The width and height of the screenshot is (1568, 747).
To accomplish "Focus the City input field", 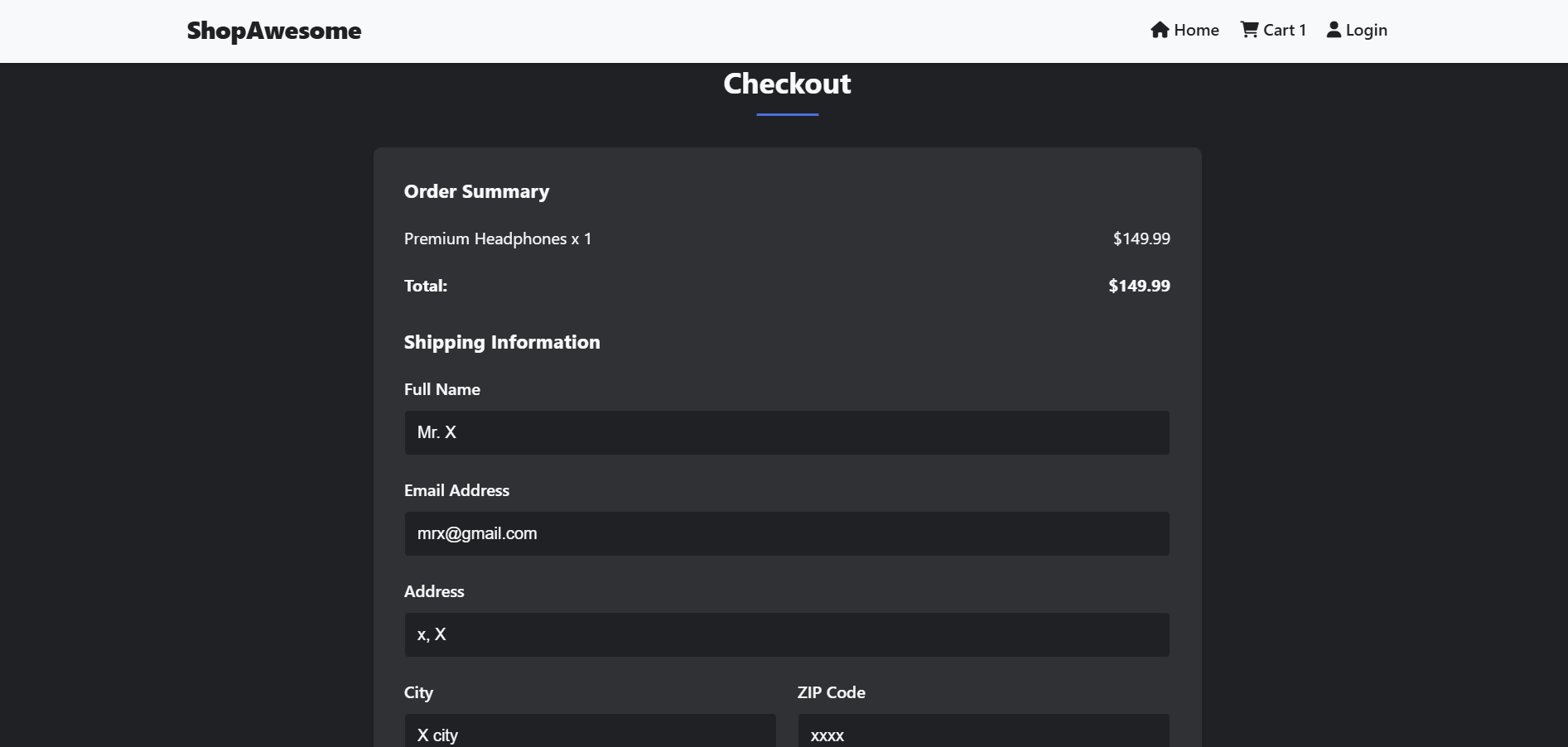I will click(590, 733).
